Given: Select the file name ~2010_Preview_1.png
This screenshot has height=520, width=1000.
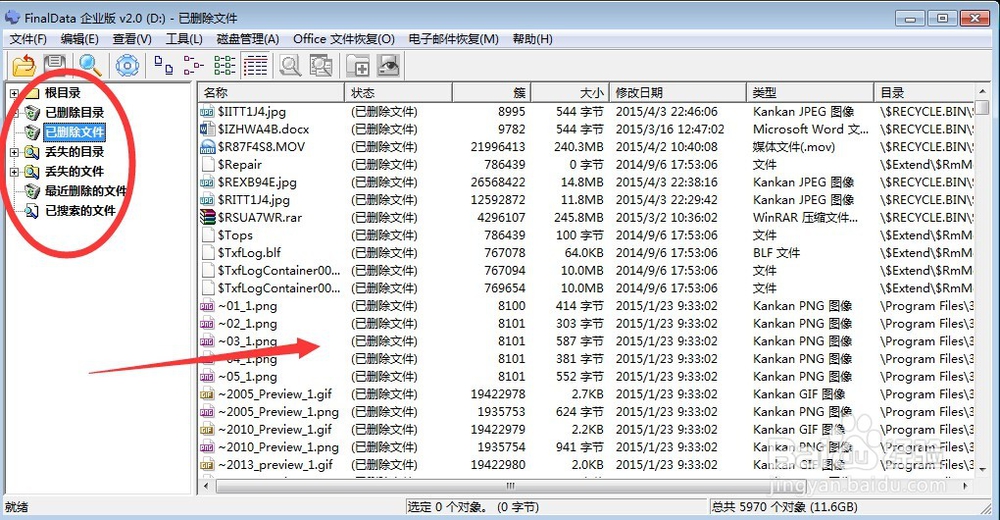Looking at the screenshot, I should (x=278, y=447).
